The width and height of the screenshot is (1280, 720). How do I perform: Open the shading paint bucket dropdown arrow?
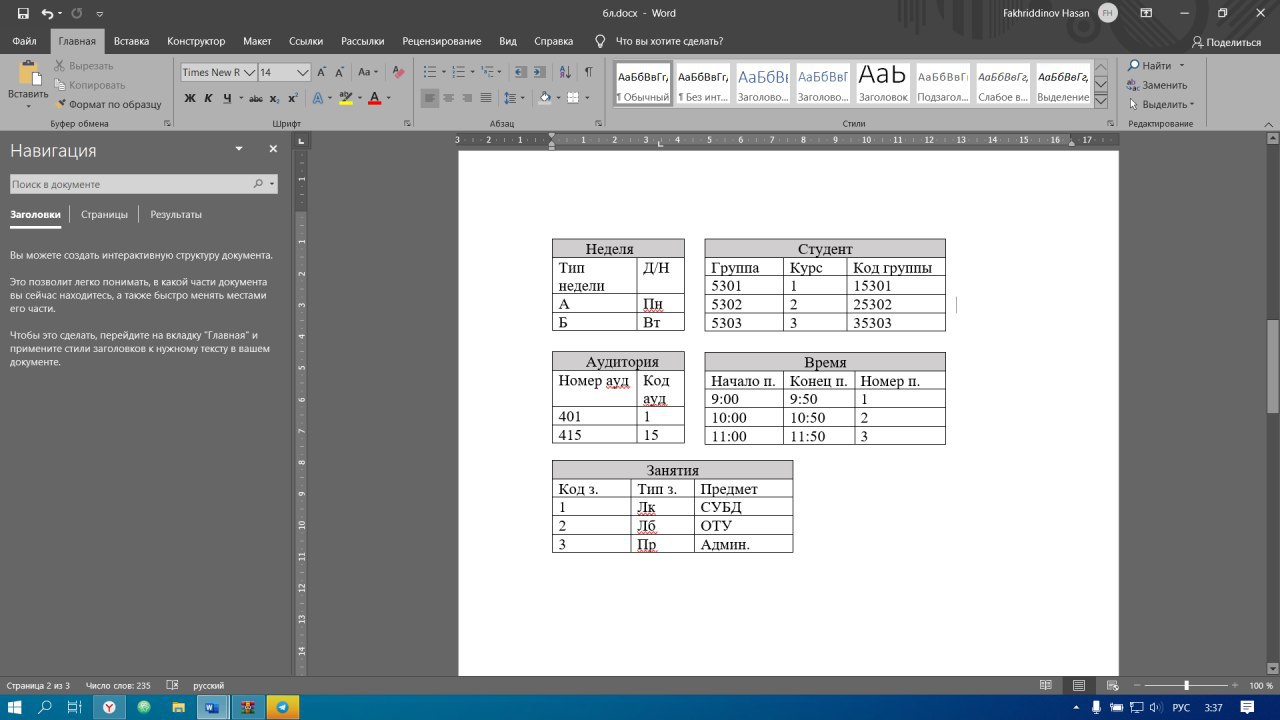point(558,98)
